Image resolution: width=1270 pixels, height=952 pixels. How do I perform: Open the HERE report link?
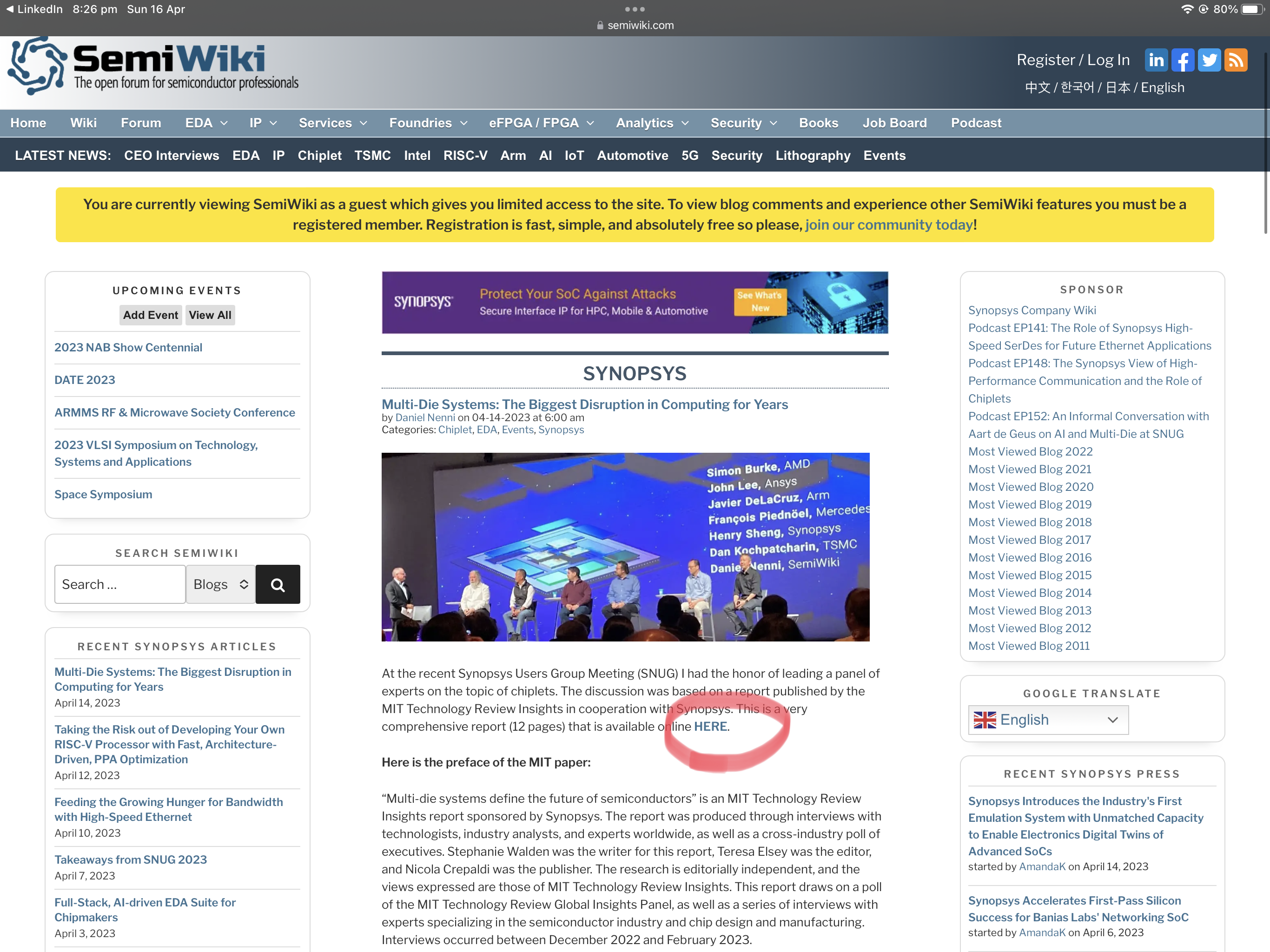(x=710, y=727)
